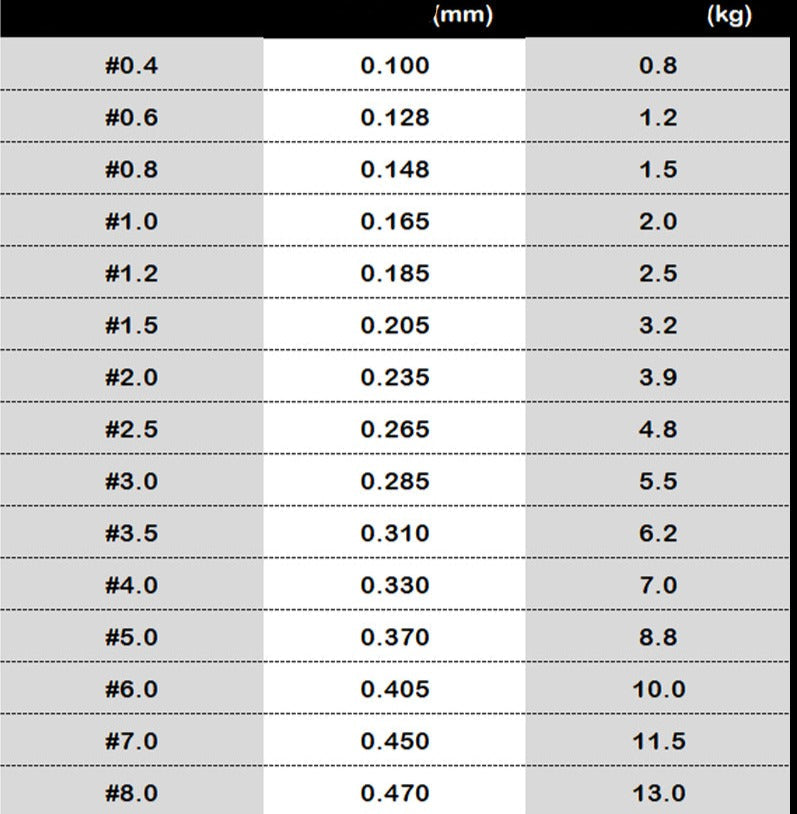Select the #1.5 line number cell
This screenshot has height=814, width=797.
tap(131, 326)
